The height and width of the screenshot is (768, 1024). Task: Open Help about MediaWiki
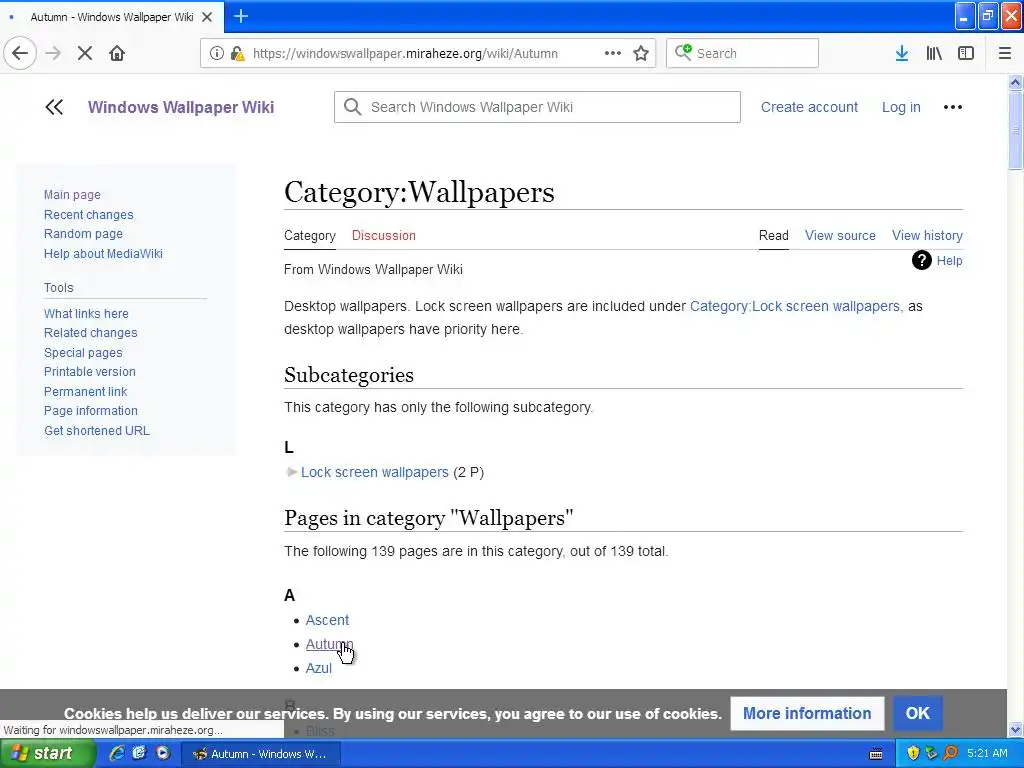coord(103,253)
